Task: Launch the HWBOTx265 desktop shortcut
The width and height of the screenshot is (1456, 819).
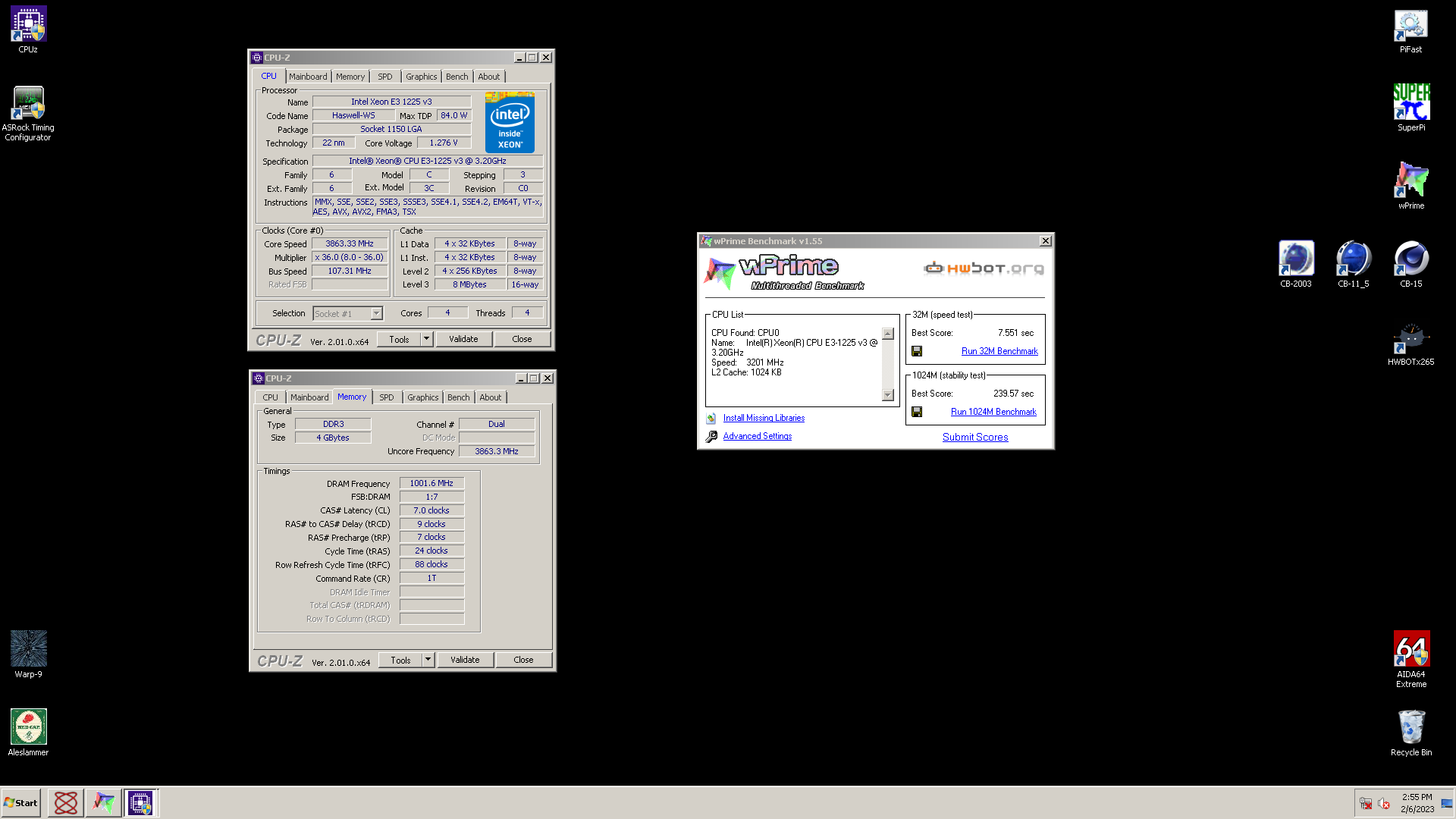Action: coord(1410,343)
